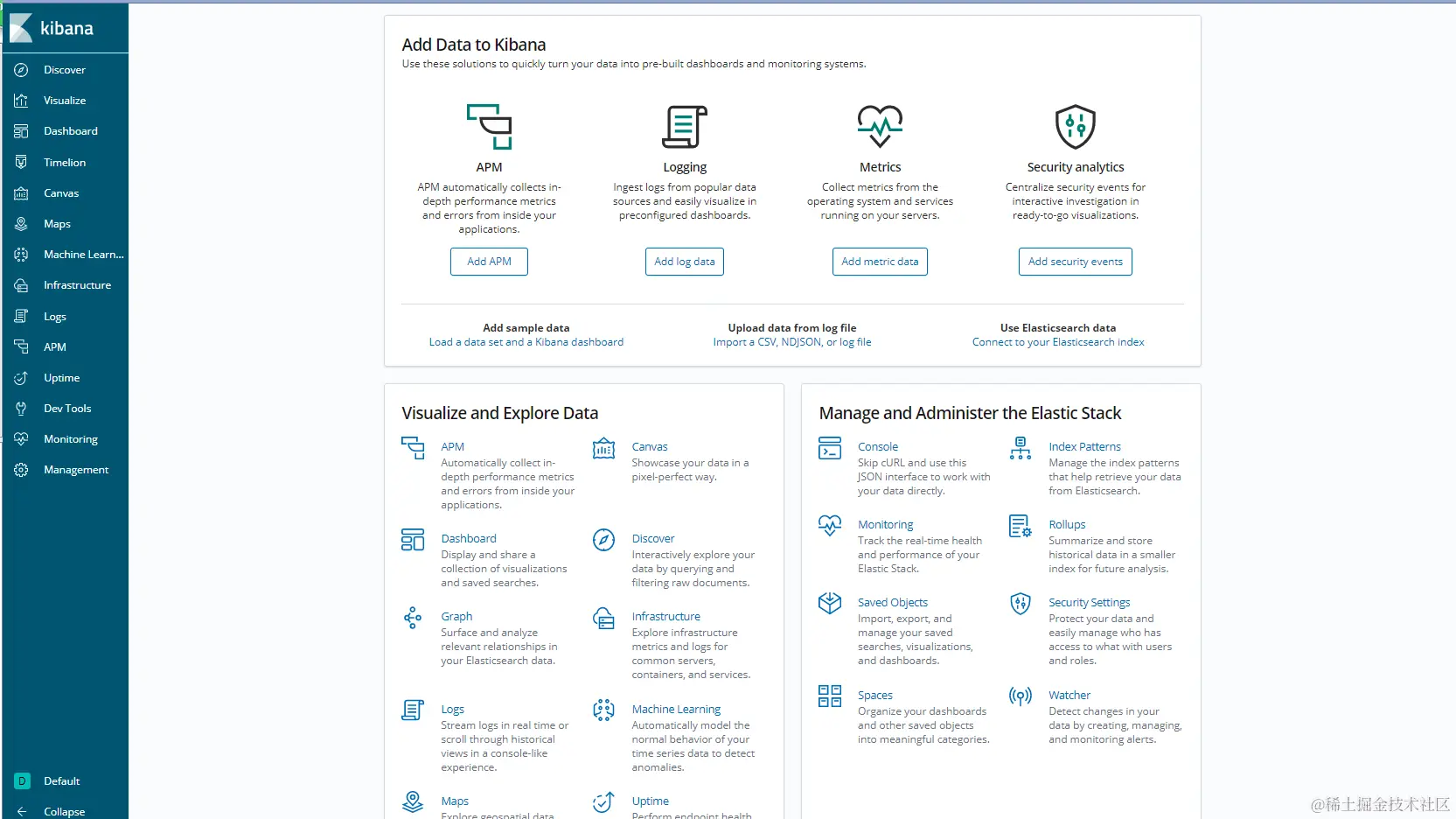1456x819 pixels.
Task: Open the Security Settings link
Action: (x=1090, y=603)
